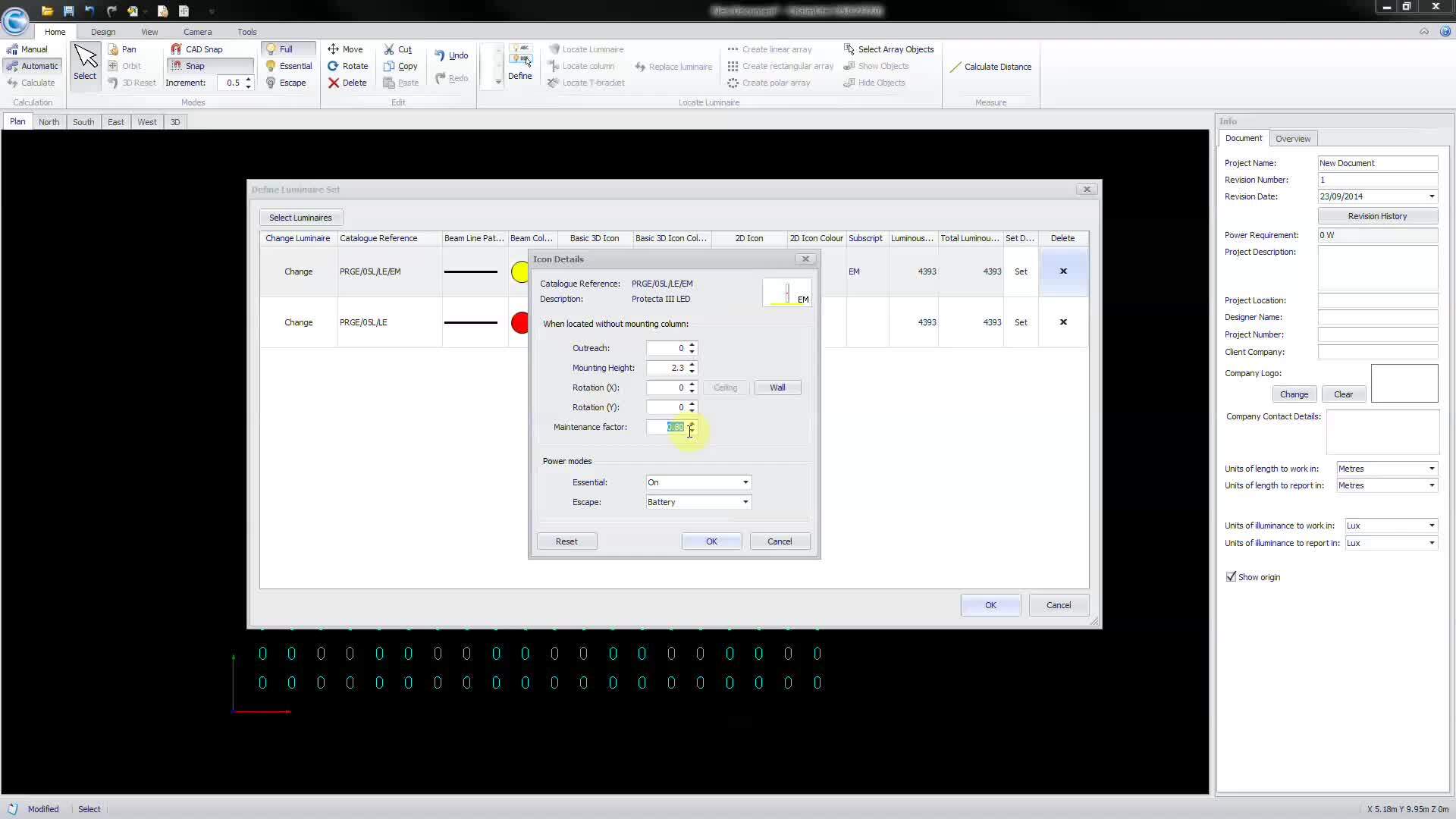The image size is (1456, 819).
Task: Click Select Array Objects
Action: (x=889, y=49)
